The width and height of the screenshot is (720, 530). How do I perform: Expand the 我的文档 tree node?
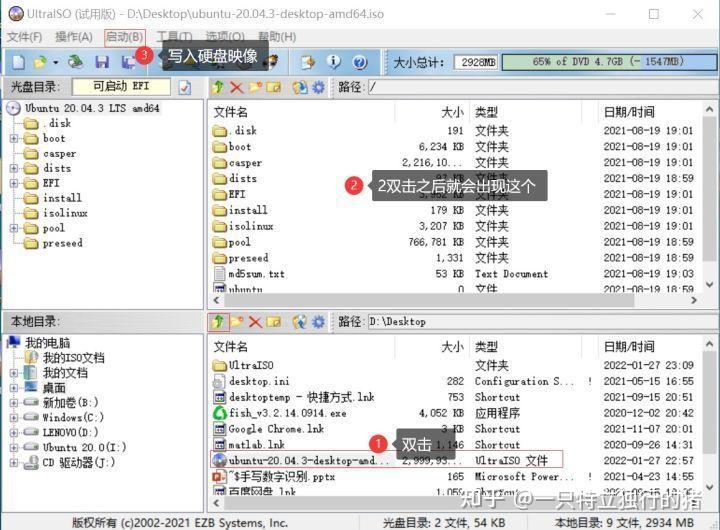[x=14, y=372]
